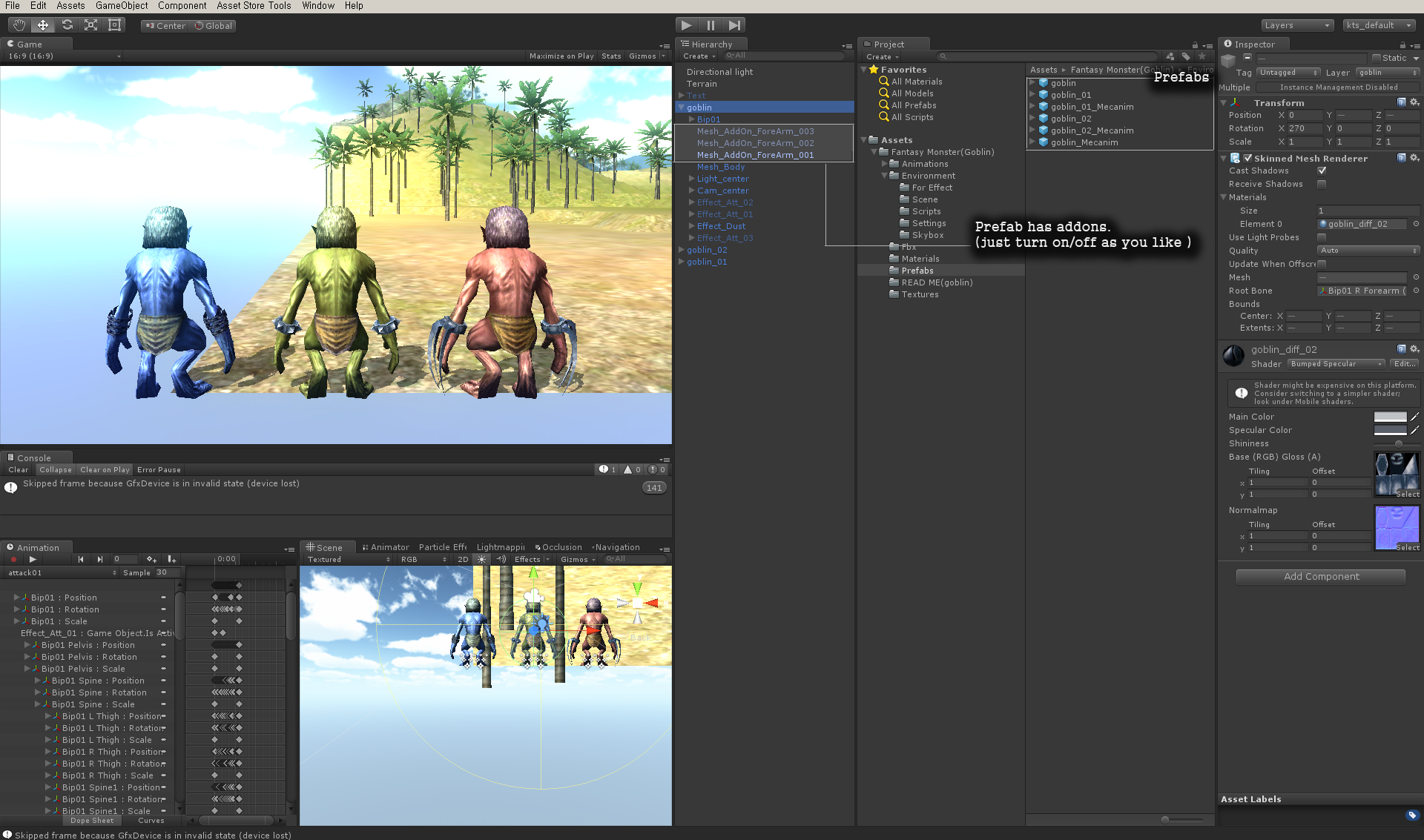The image size is (1424, 840).
Task: Go to next keyframe in Animation
Action: (99, 559)
